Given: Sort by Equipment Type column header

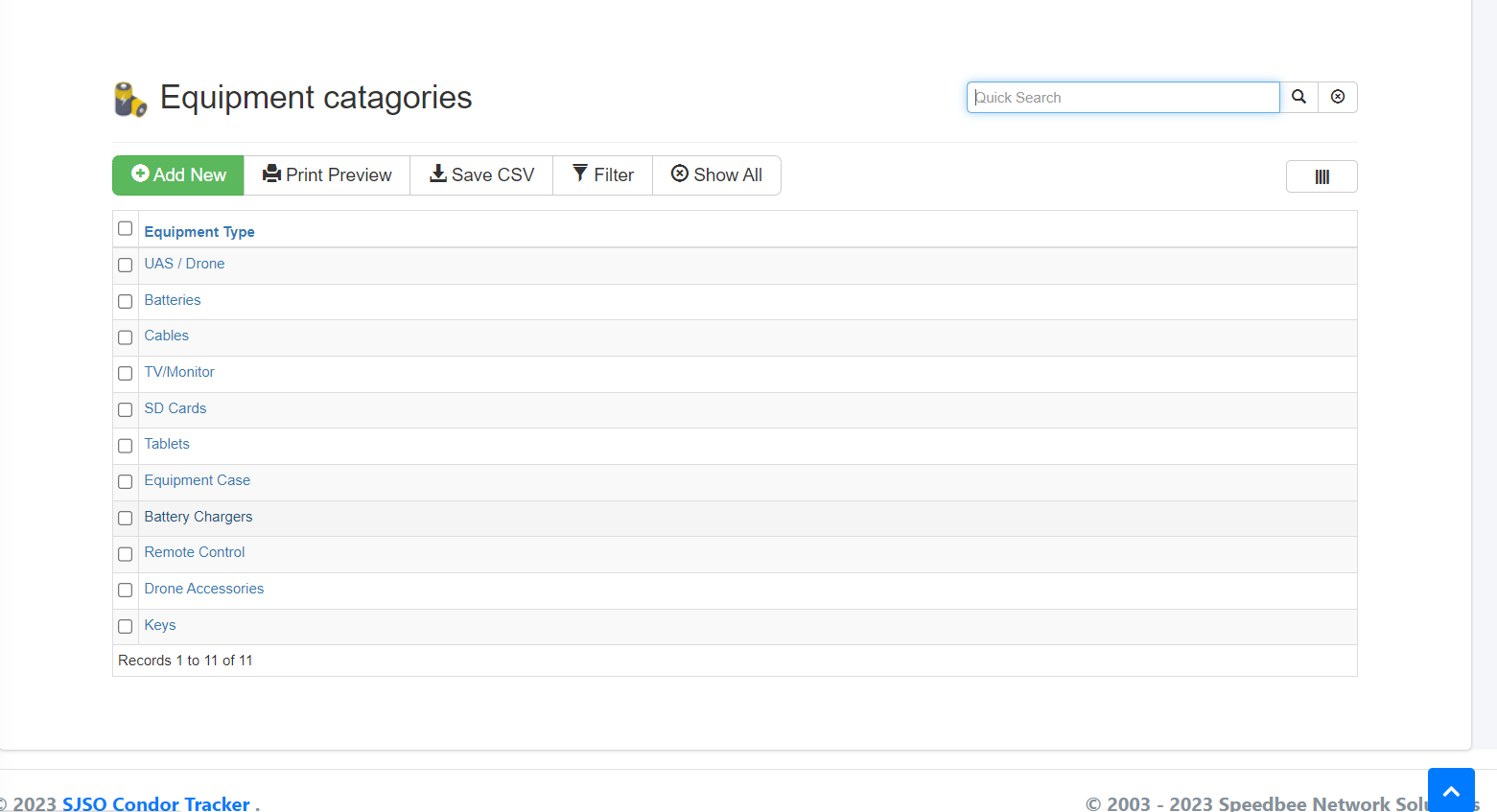Looking at the screenshot, I should [199, 232].
